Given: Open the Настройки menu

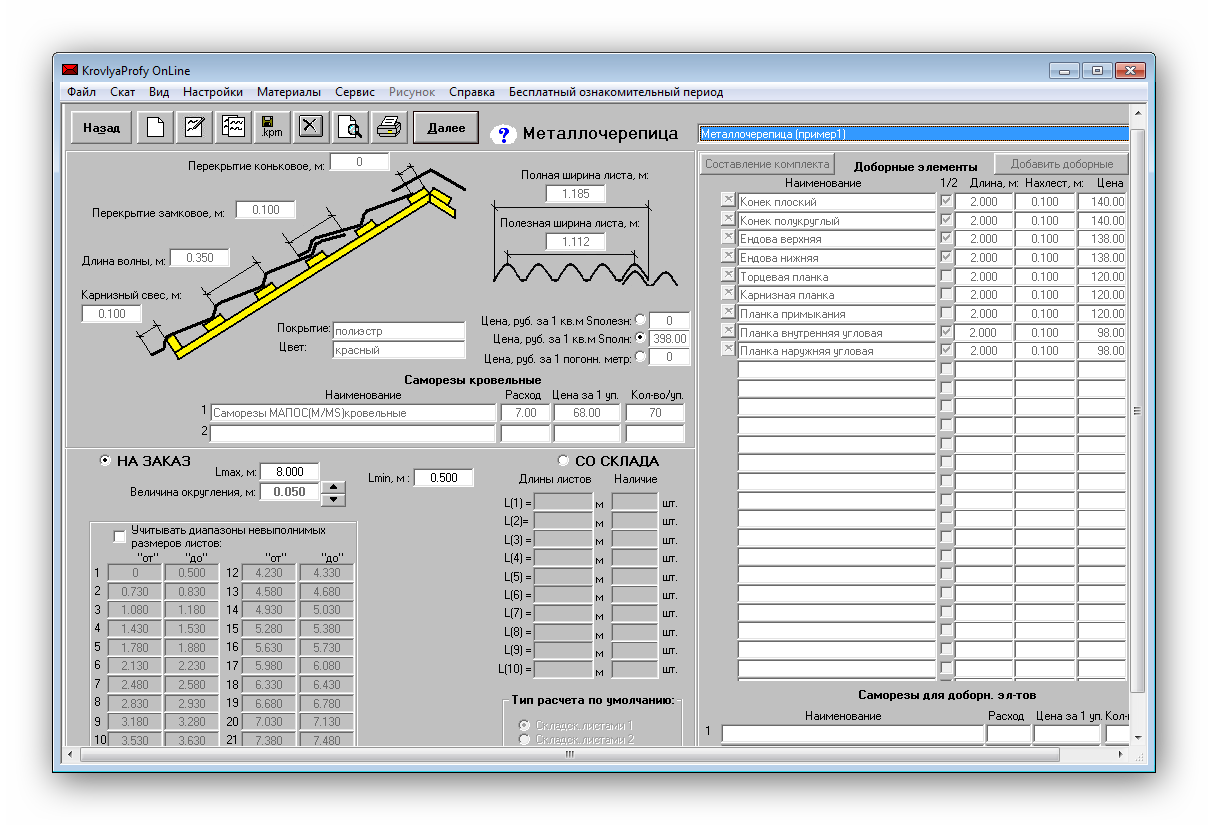Looking at the screenshot, I should (x=212, y=92).
